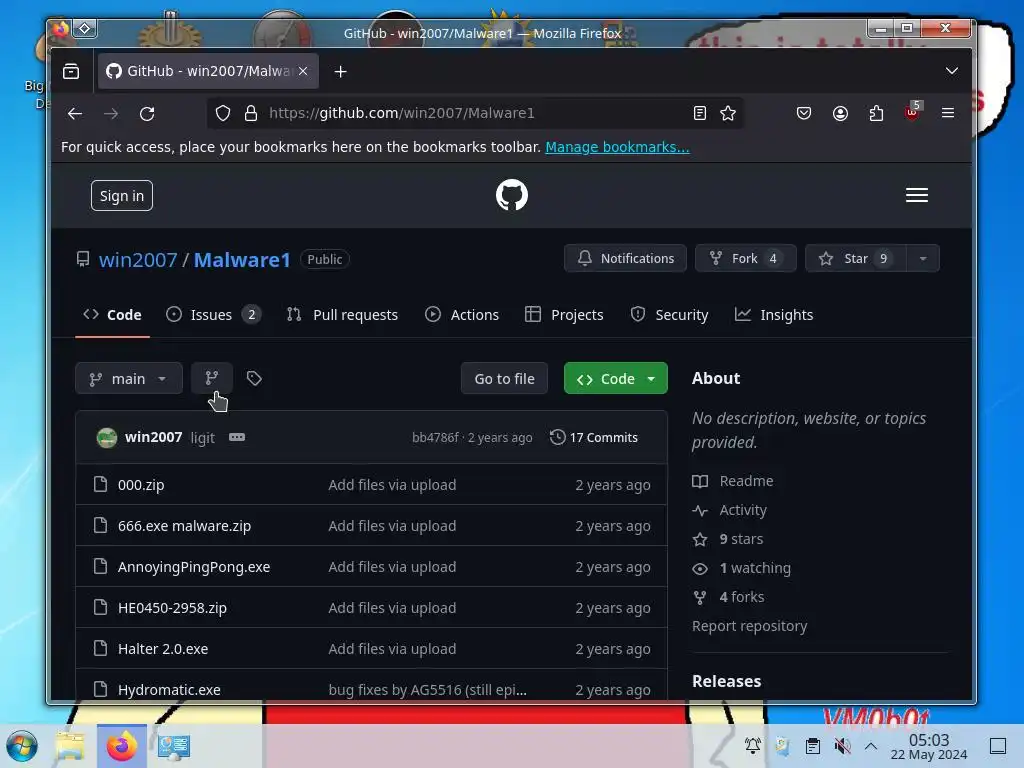Open the Security tab
Image resolution: width=1024 pixels, height=768 pixels.
coord(669,315)
